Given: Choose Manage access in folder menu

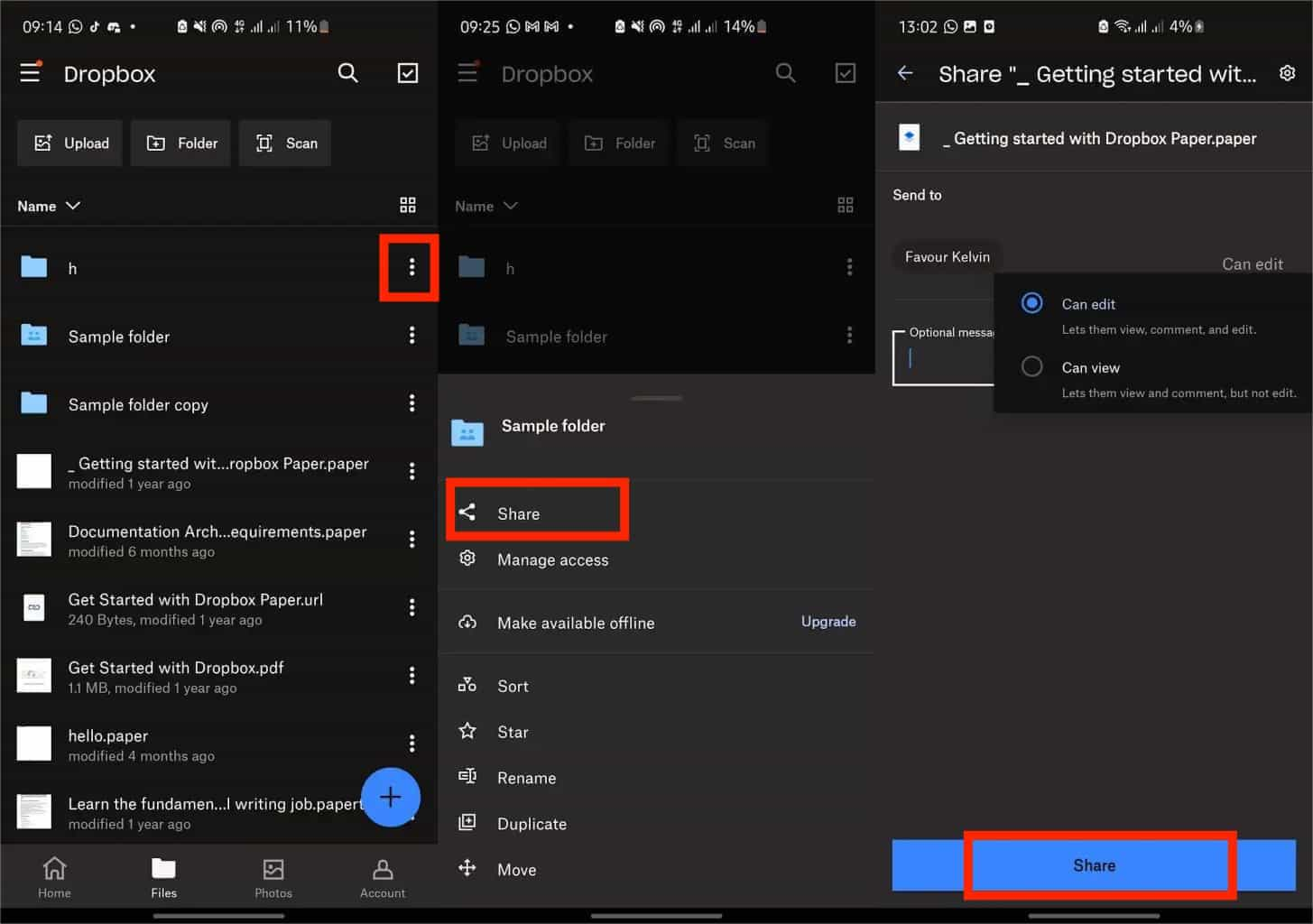Looking at the screenshot, I should (x=656, y=559).
